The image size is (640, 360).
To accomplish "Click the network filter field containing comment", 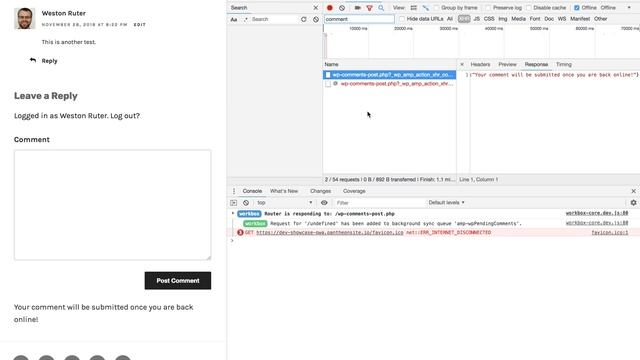I will [x=359, y=19].
